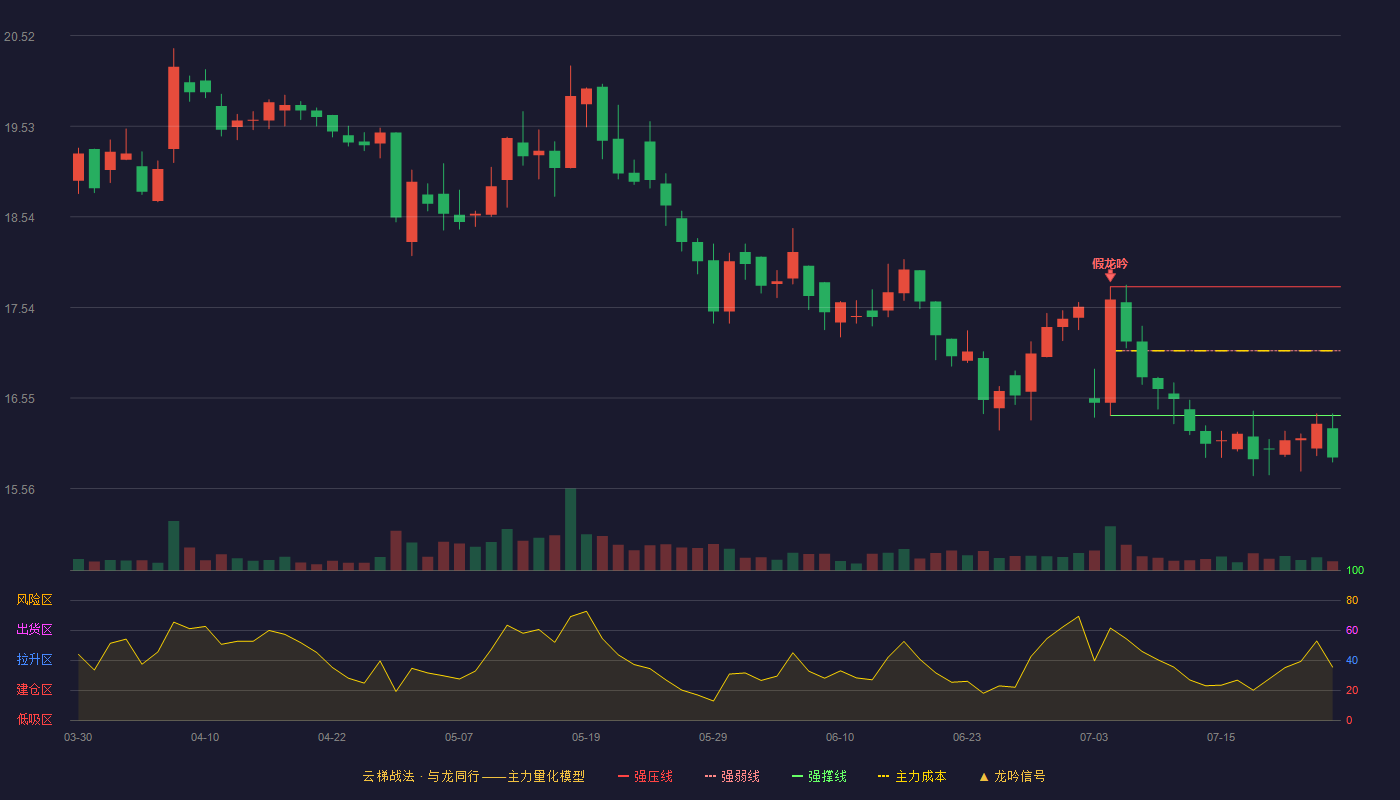Click the 建仓区 zone label
Image resolution: width=1400 pixels, height=800 pixels.
(34, 690)
